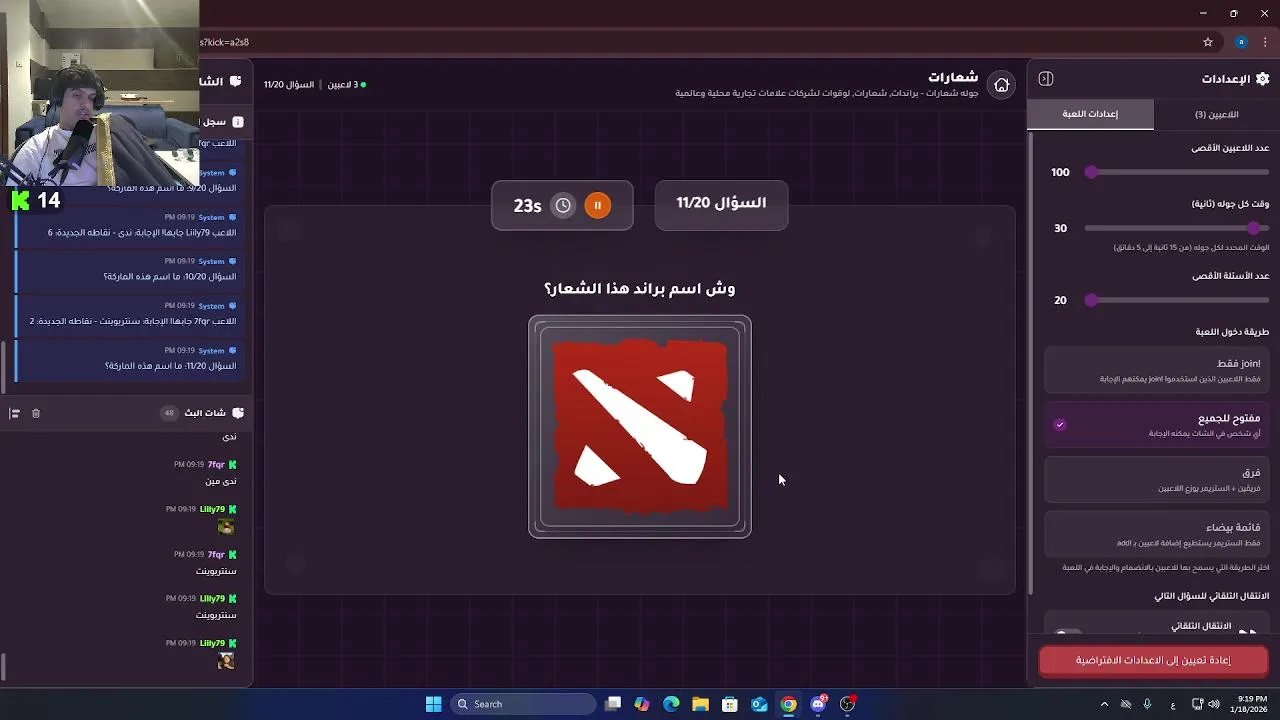Viewport: 1280px width, 720px height.
Task: Open Task View on taskbar
Action: [613, 704]
